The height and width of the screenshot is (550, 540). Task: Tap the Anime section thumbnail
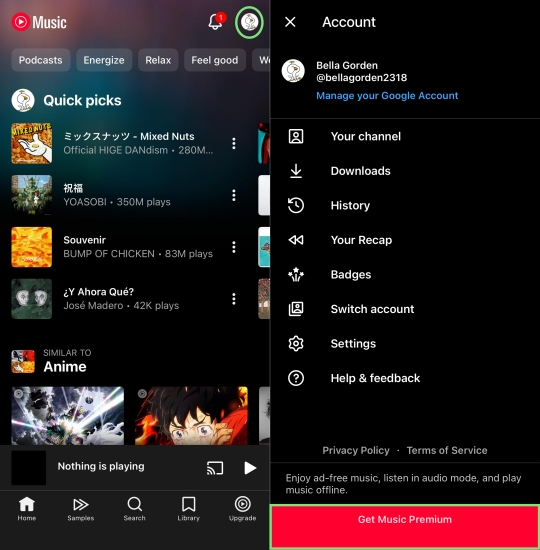(x=23, y=361)
